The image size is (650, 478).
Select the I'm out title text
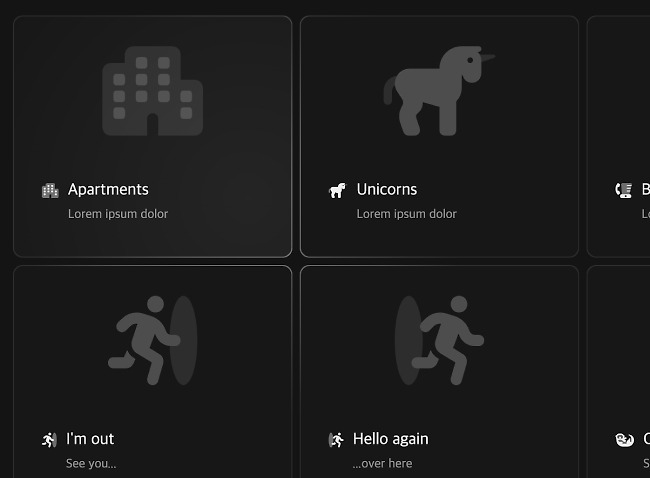coord(90,439)
